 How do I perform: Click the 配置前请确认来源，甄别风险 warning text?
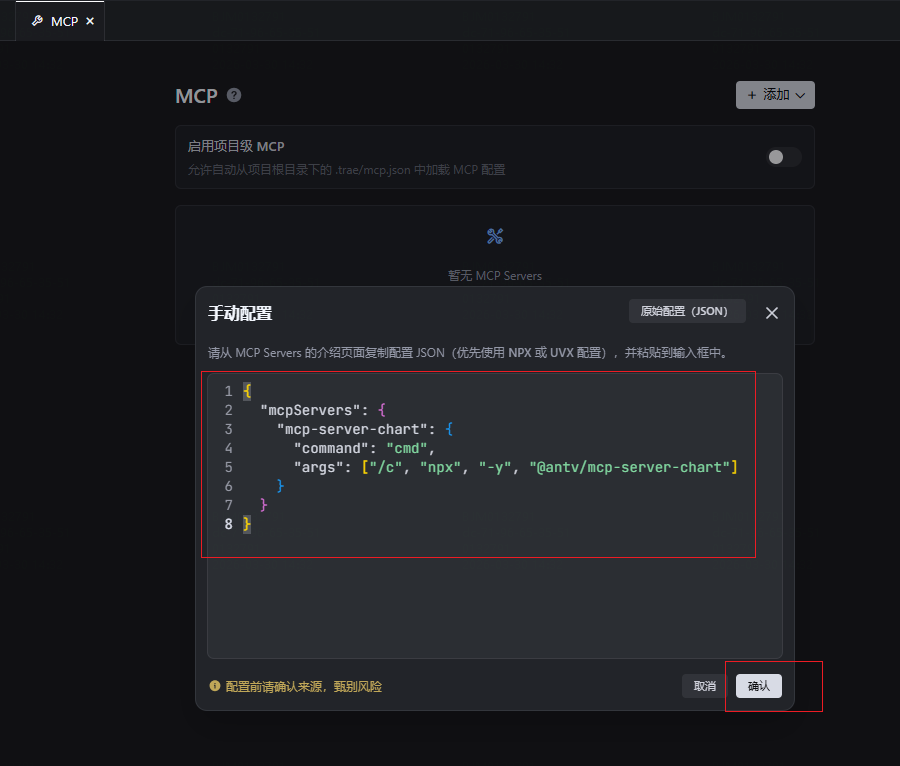pyautogui.click(x=304, y=686)
